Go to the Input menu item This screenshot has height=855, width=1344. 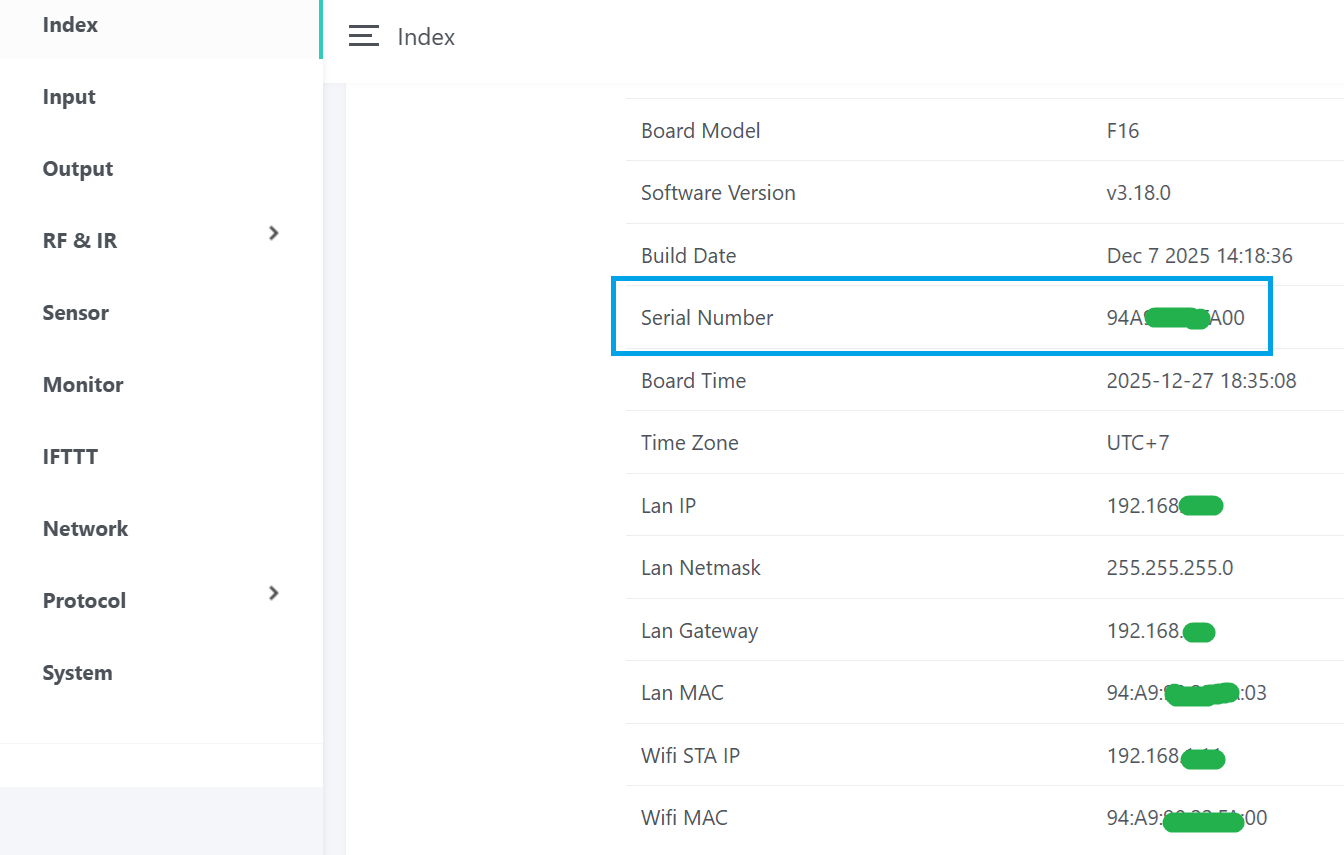click(x=69, y=97)
